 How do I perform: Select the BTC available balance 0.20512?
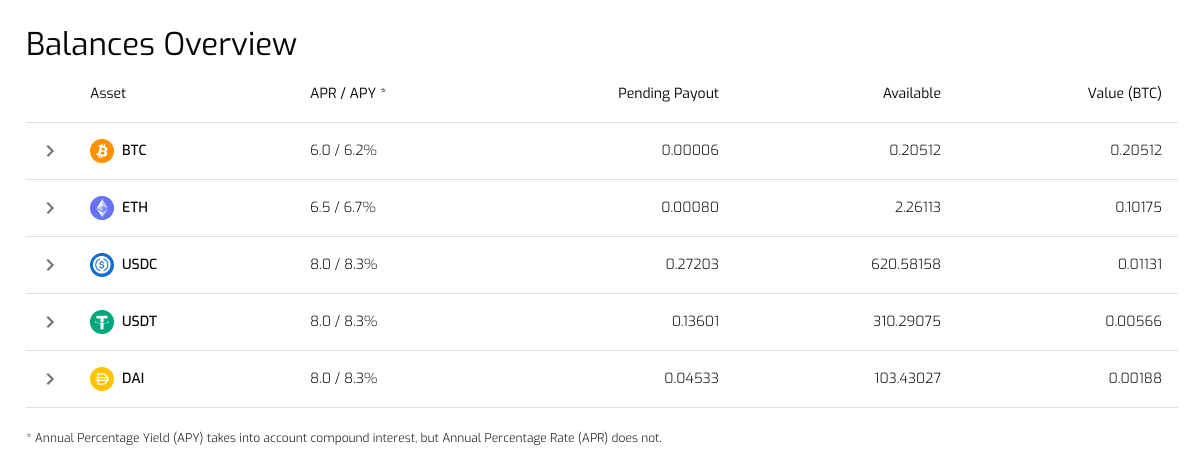pos(915,150)
